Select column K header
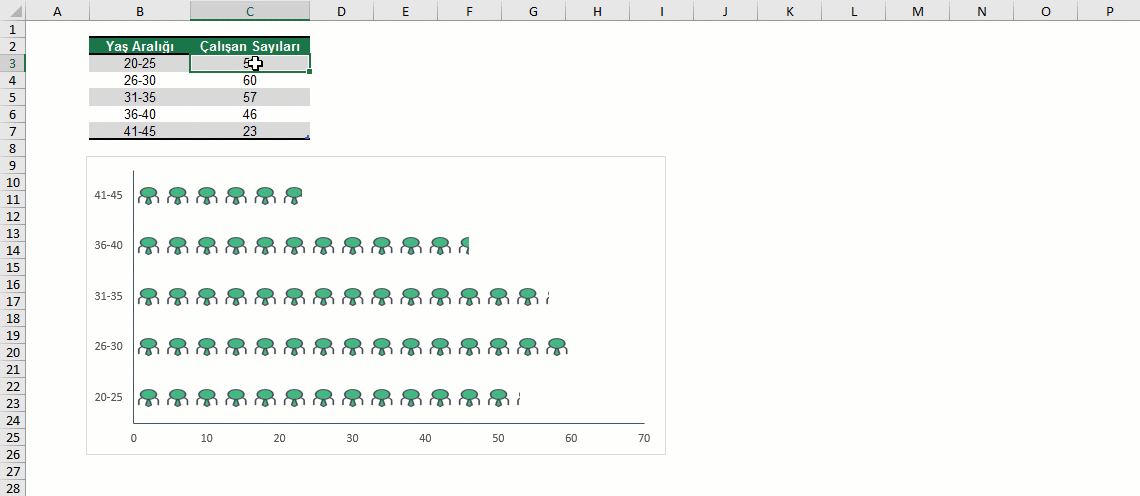 coord(789,11)
